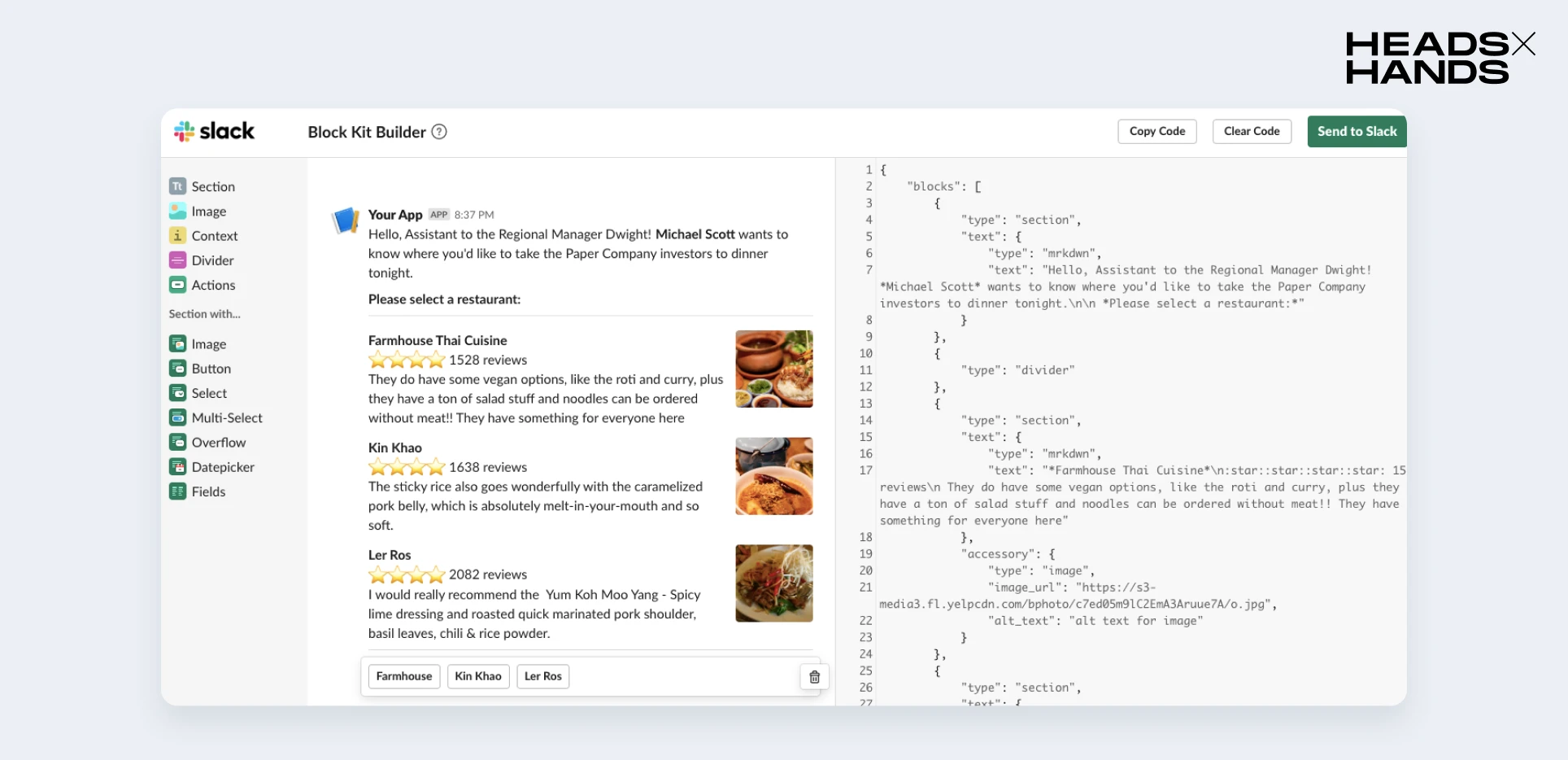Click the Section with Image icon

[x=177, y=344]
